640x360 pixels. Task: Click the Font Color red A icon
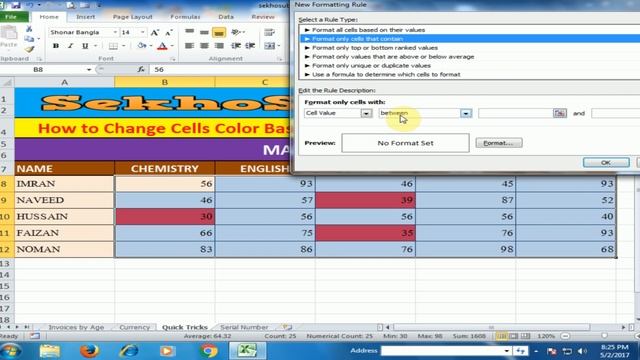click(162, 46)
